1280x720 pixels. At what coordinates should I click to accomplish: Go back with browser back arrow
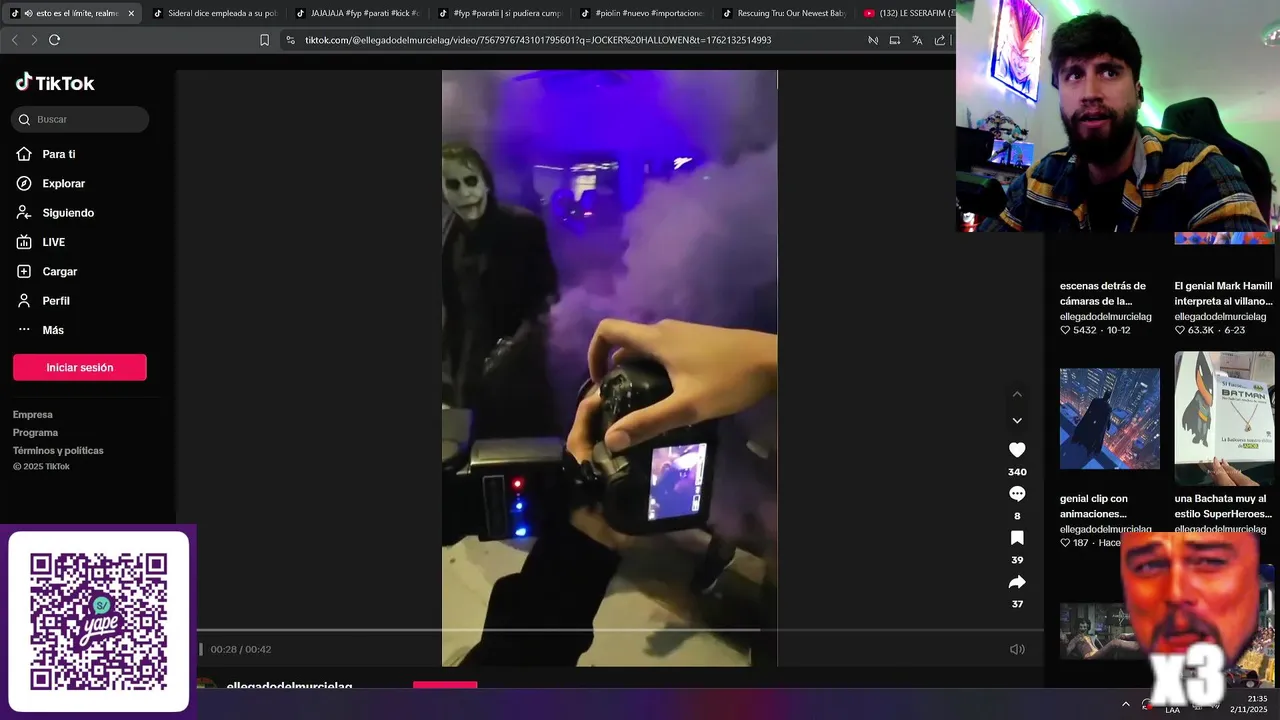coord(14,40)
